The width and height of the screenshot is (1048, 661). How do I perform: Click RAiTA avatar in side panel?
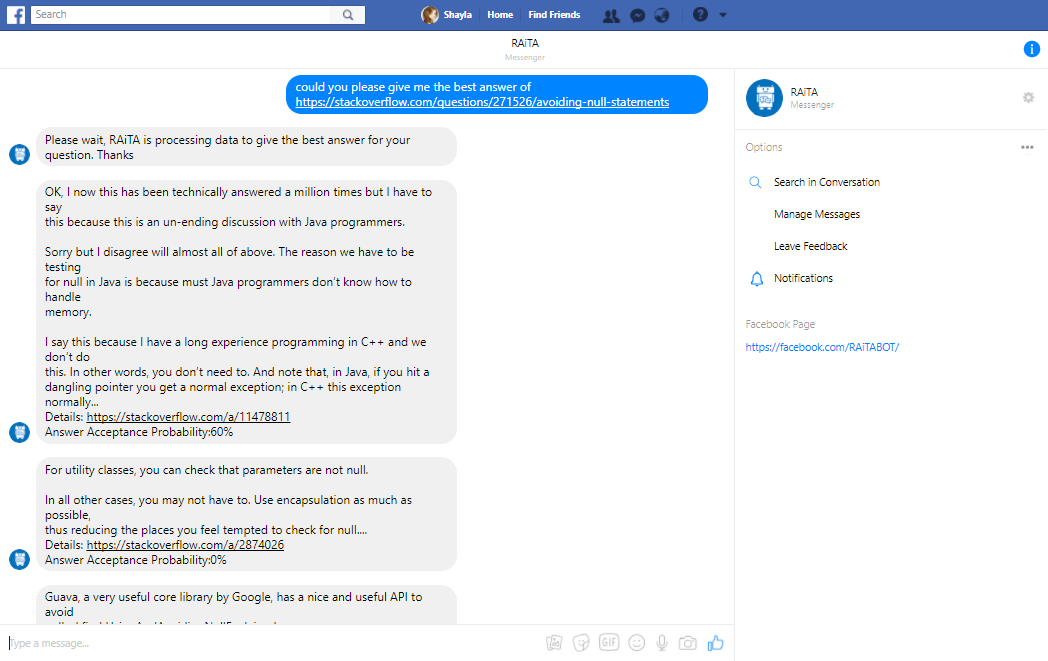pyautogui.click(x=764, y=98)
